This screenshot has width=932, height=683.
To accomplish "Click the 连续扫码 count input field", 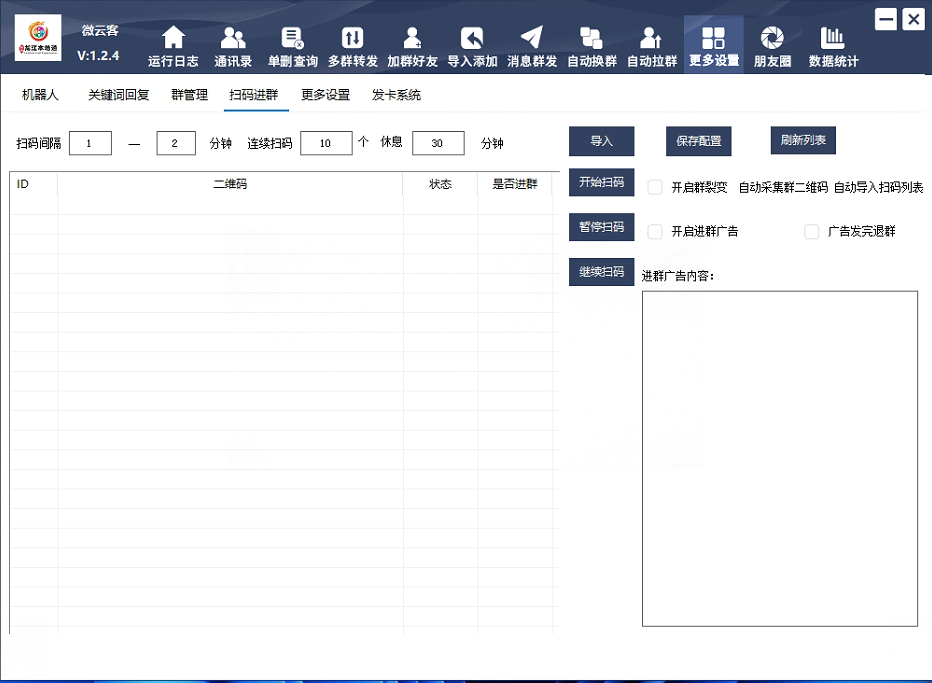I will coord(326,143).
